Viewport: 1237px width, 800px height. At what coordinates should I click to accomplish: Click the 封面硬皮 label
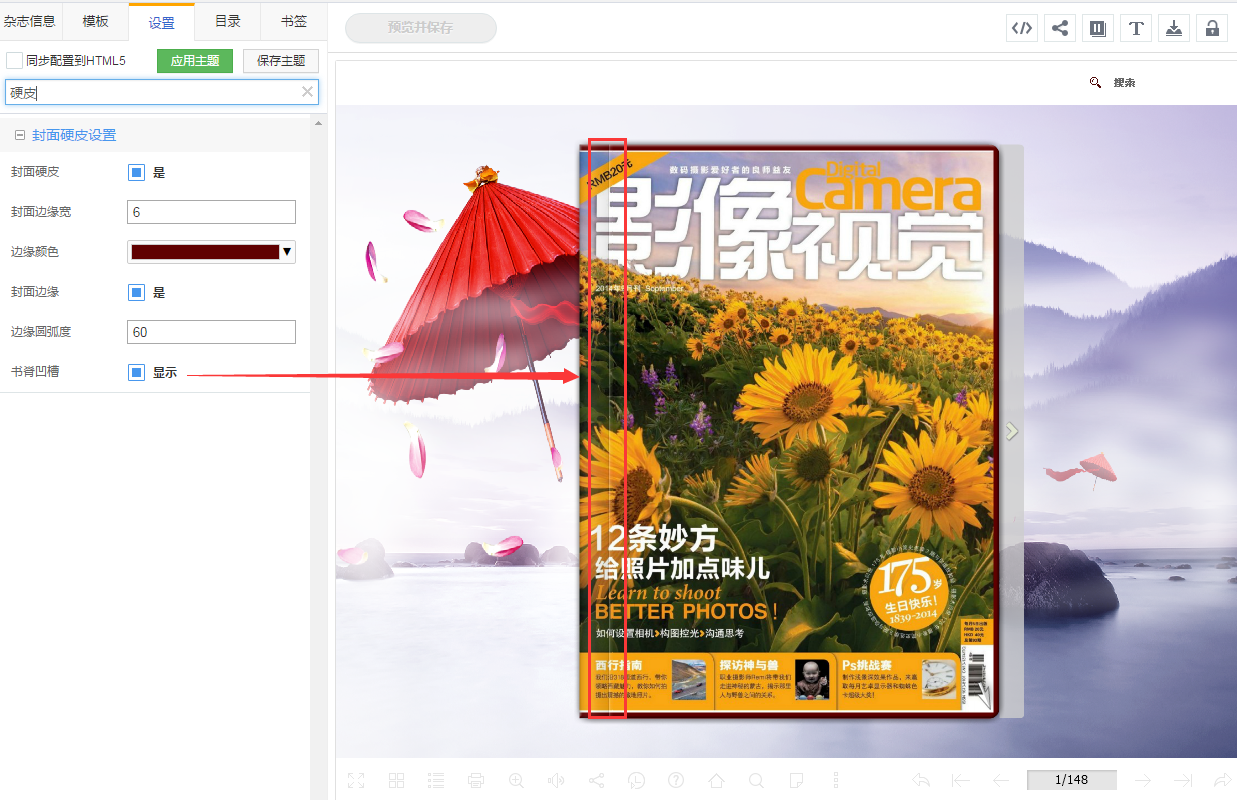[x=35, y=172]
